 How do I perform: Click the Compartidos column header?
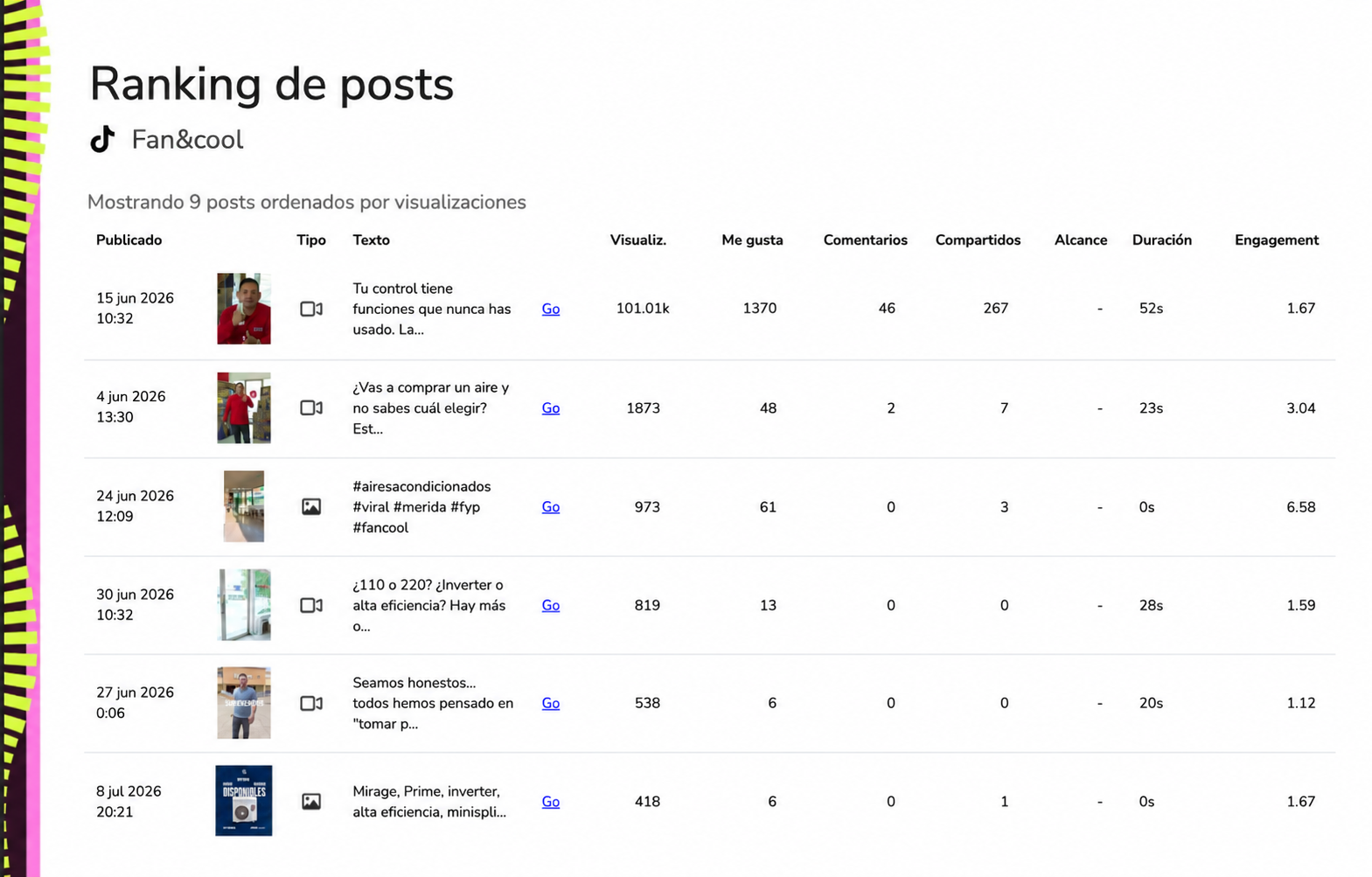click(978, 240)
